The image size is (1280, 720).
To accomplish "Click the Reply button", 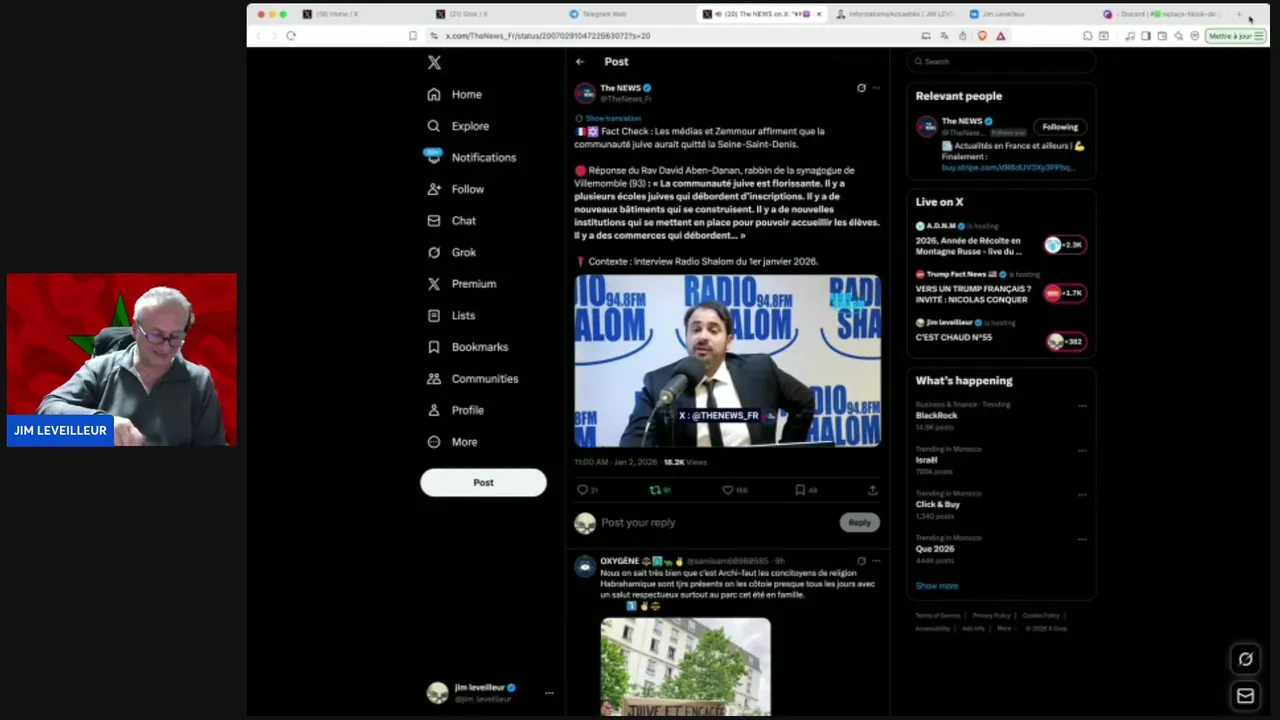I will [x=860, y=522].
